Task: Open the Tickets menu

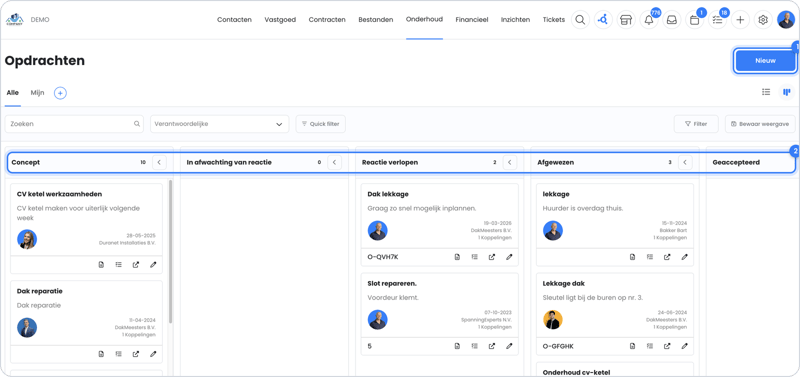Action: 554,20
